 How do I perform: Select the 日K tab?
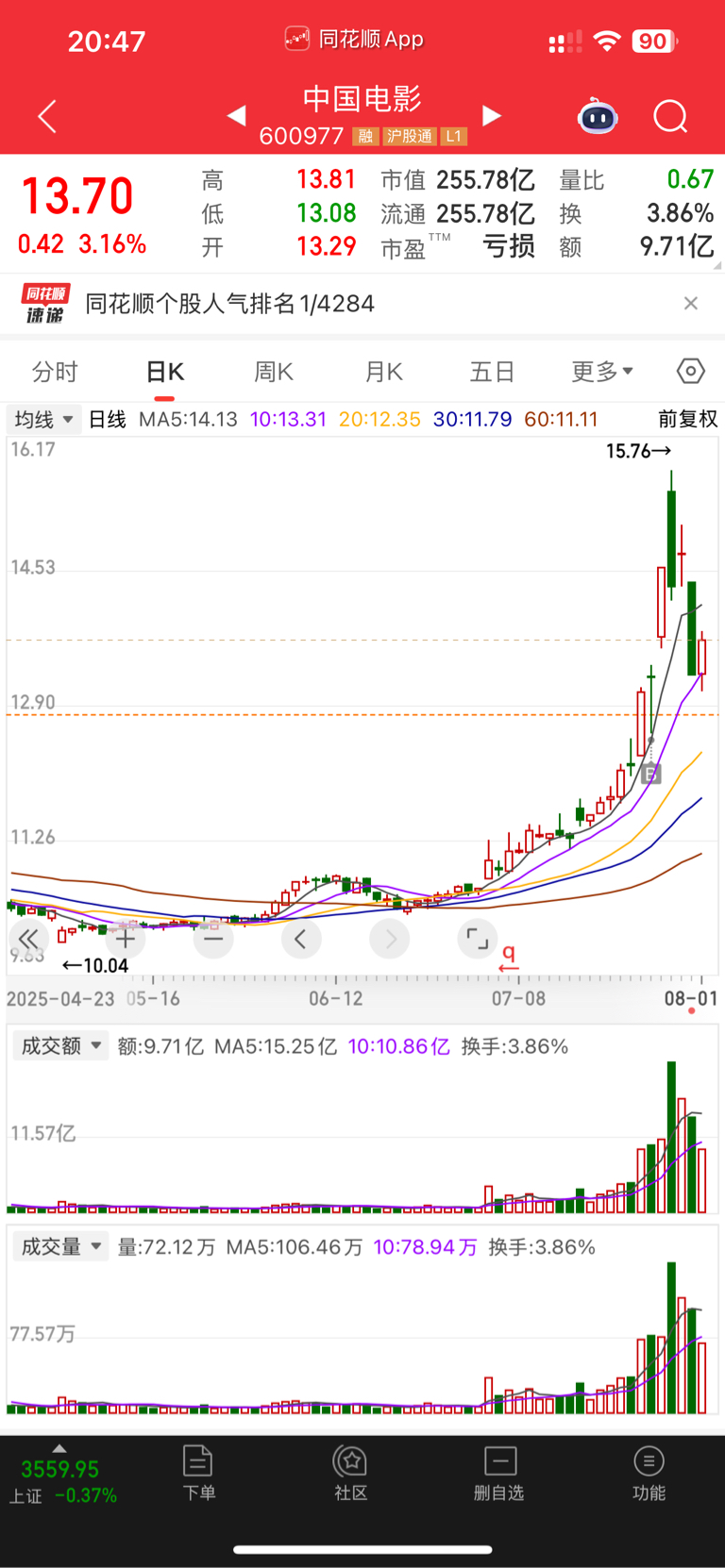click(x=164, y=372)
